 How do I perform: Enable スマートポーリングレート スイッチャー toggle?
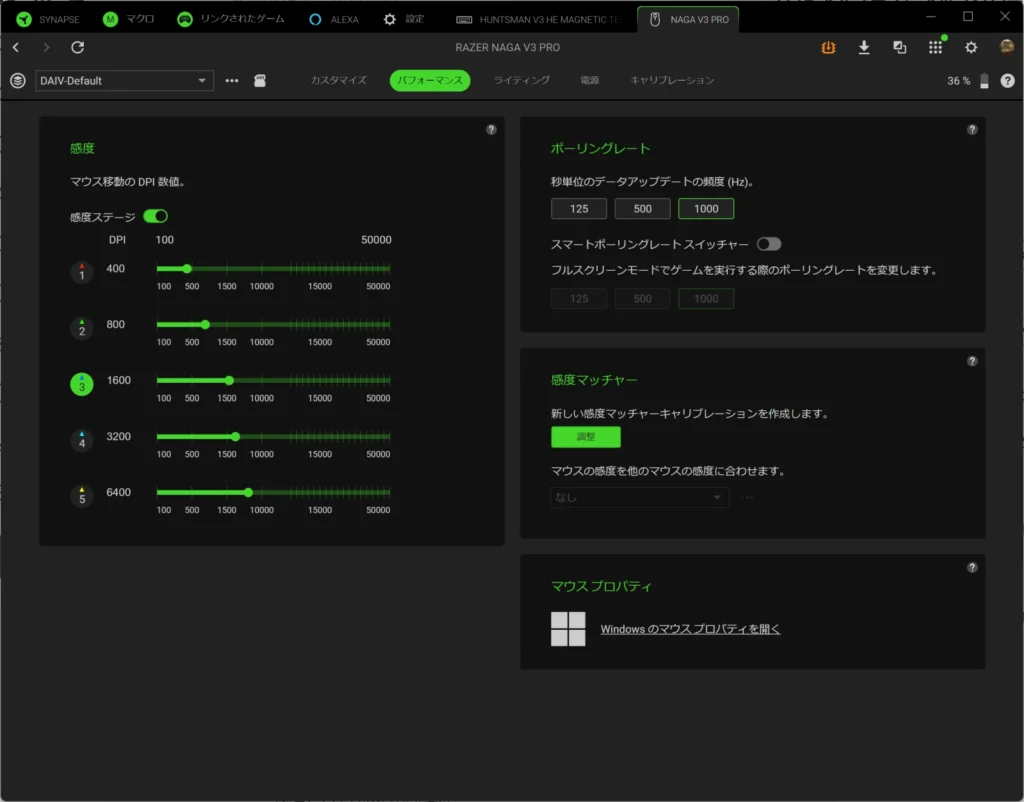click(769, 244)
